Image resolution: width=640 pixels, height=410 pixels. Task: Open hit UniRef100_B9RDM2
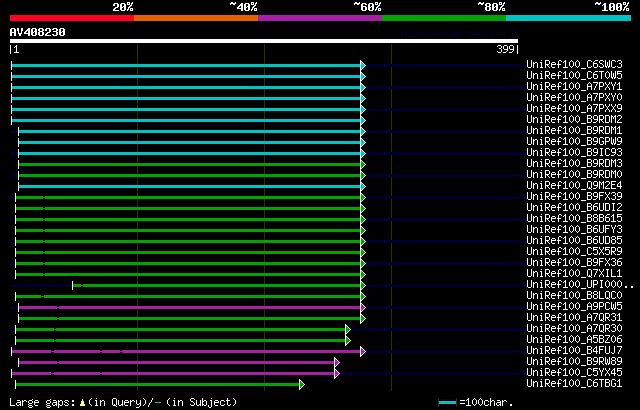tap(574, 120)
